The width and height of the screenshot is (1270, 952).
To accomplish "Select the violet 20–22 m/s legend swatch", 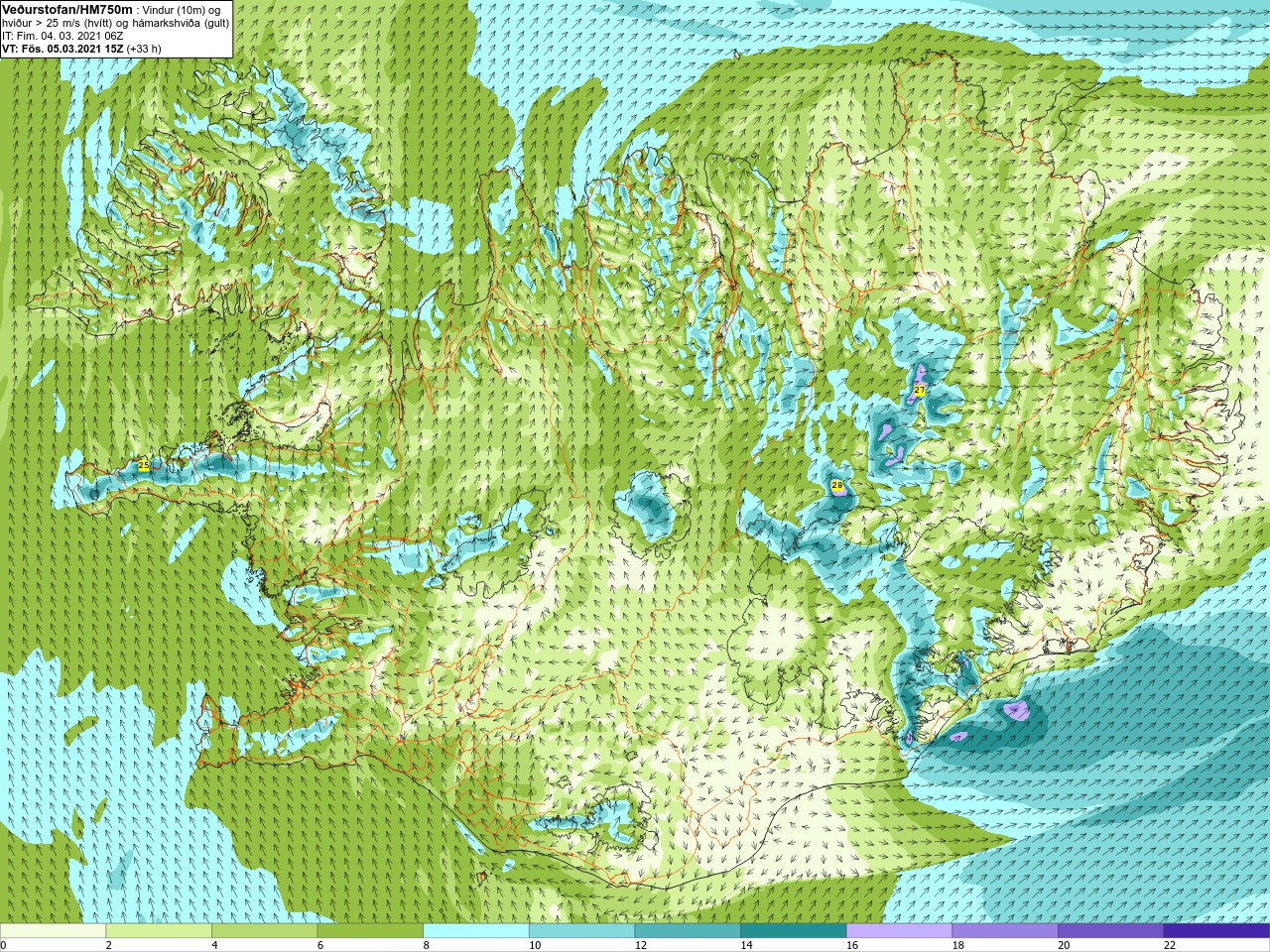I will [1111, 931].
